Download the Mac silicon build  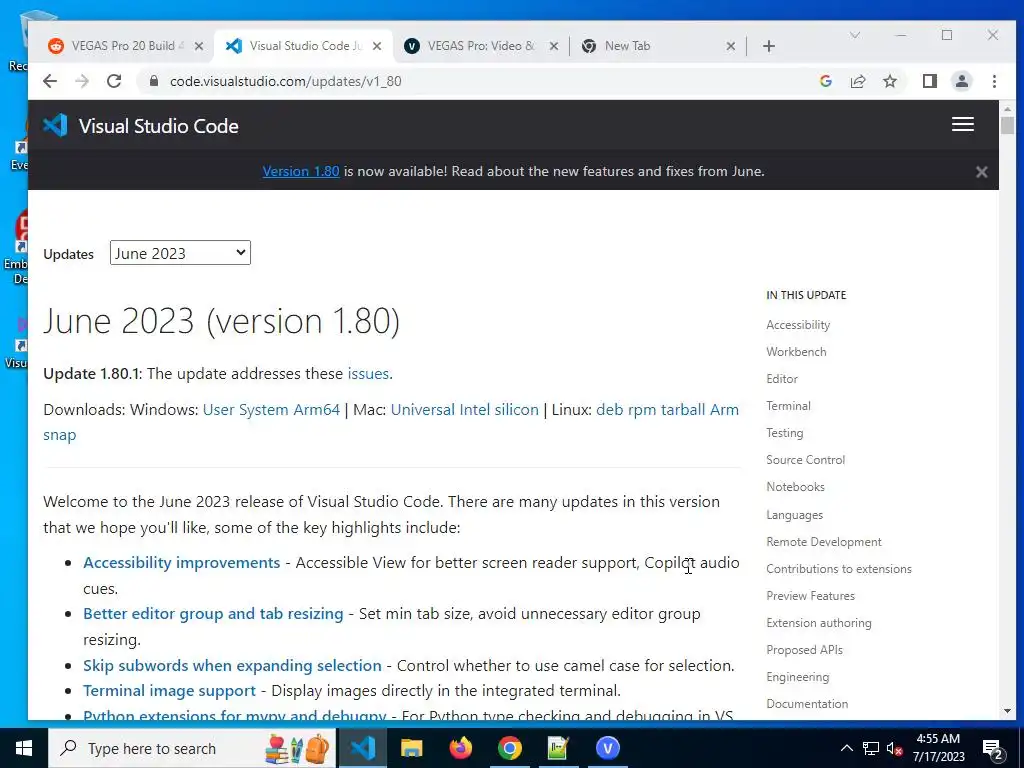tap(517, 409)
